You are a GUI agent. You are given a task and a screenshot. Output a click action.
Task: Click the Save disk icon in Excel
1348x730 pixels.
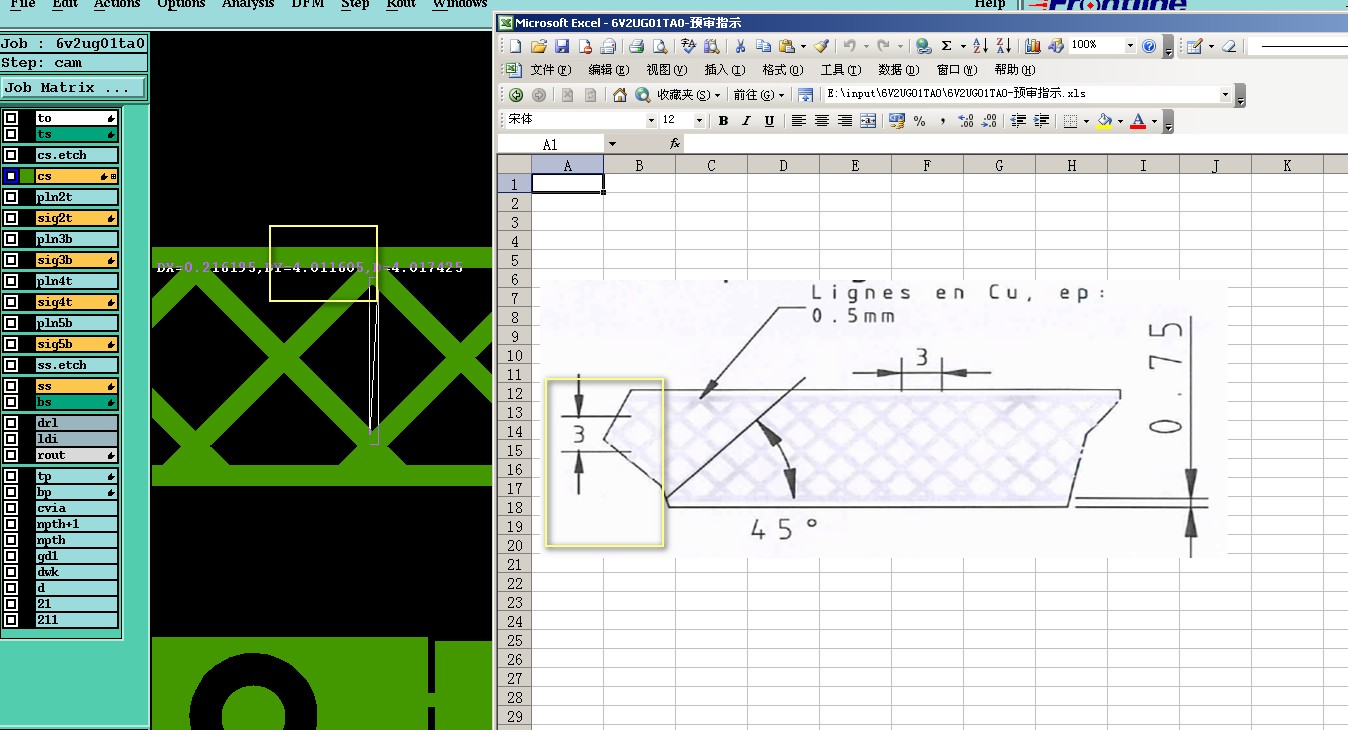coord(561,46)
